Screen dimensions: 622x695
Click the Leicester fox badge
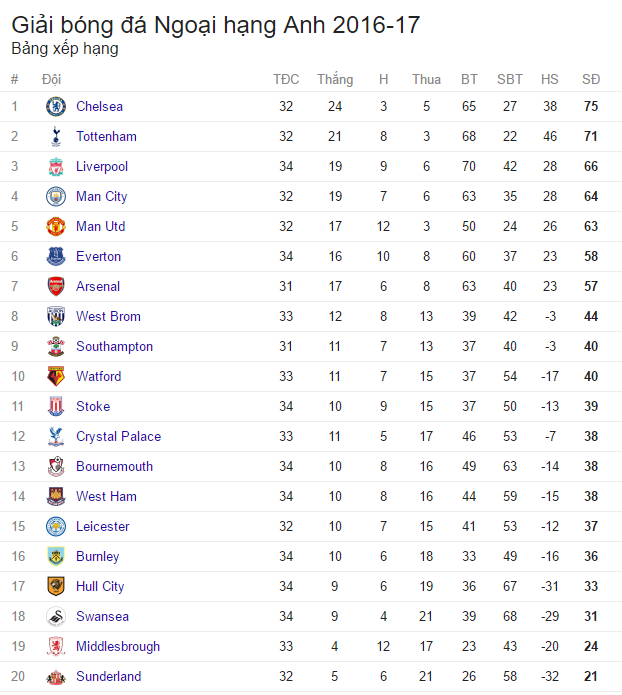(x=56, y=527)
